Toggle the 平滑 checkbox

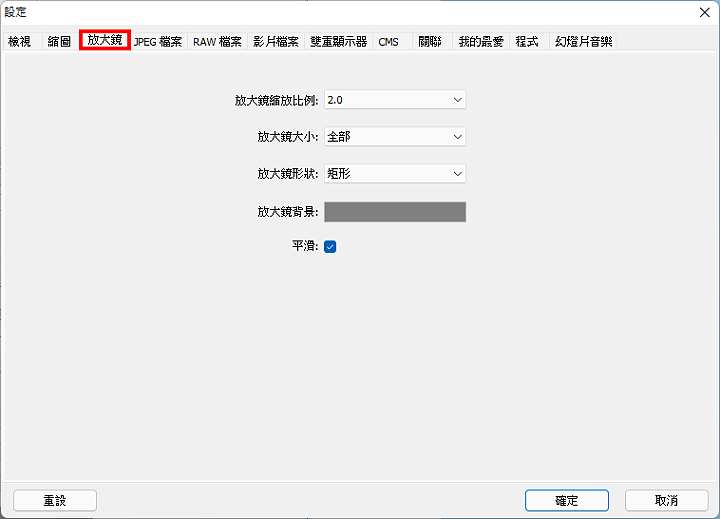330,247
